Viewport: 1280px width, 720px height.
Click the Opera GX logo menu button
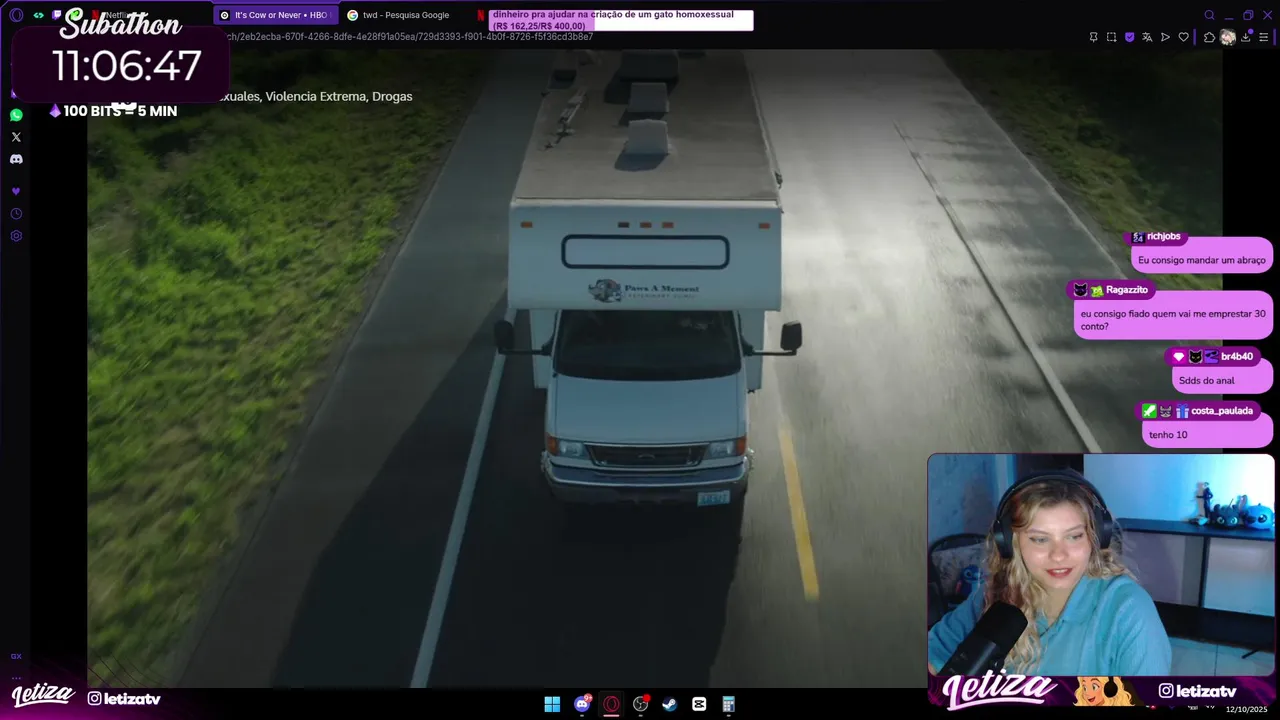click(16, 15)
